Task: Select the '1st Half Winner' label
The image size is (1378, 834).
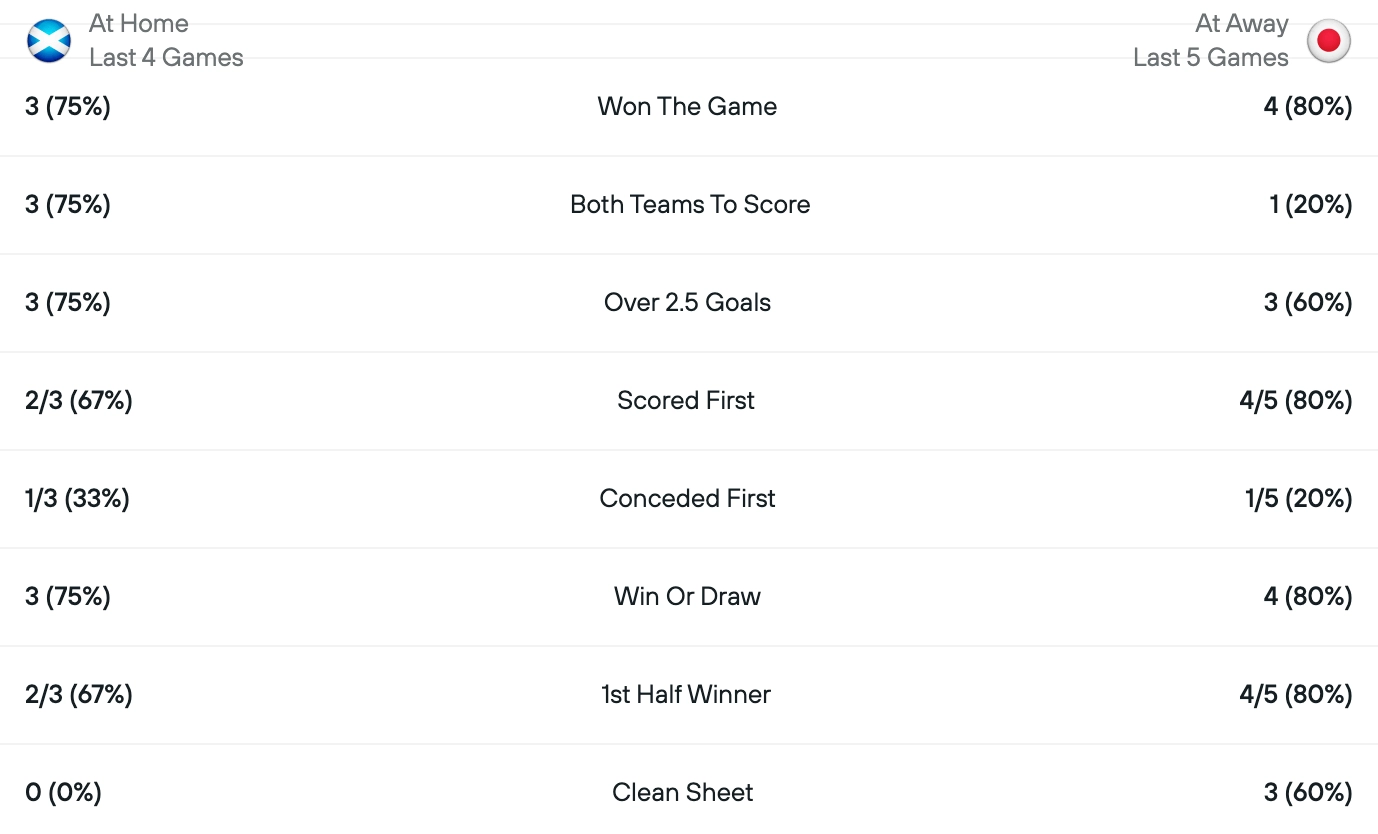Action: point(686,695)
